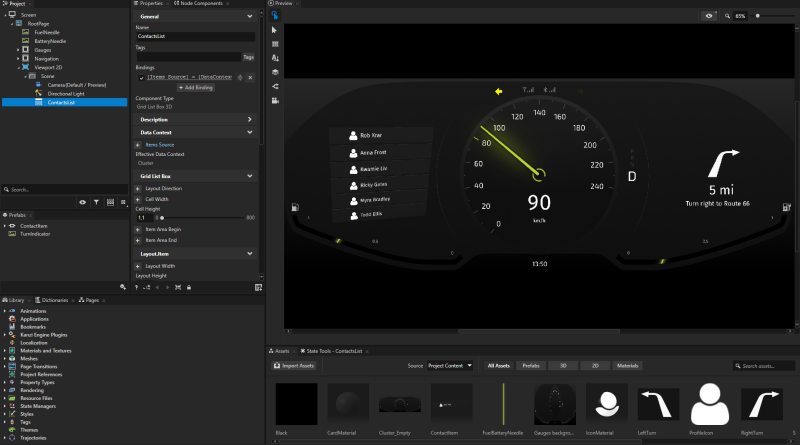Open the Dictionaries tab

56,300
